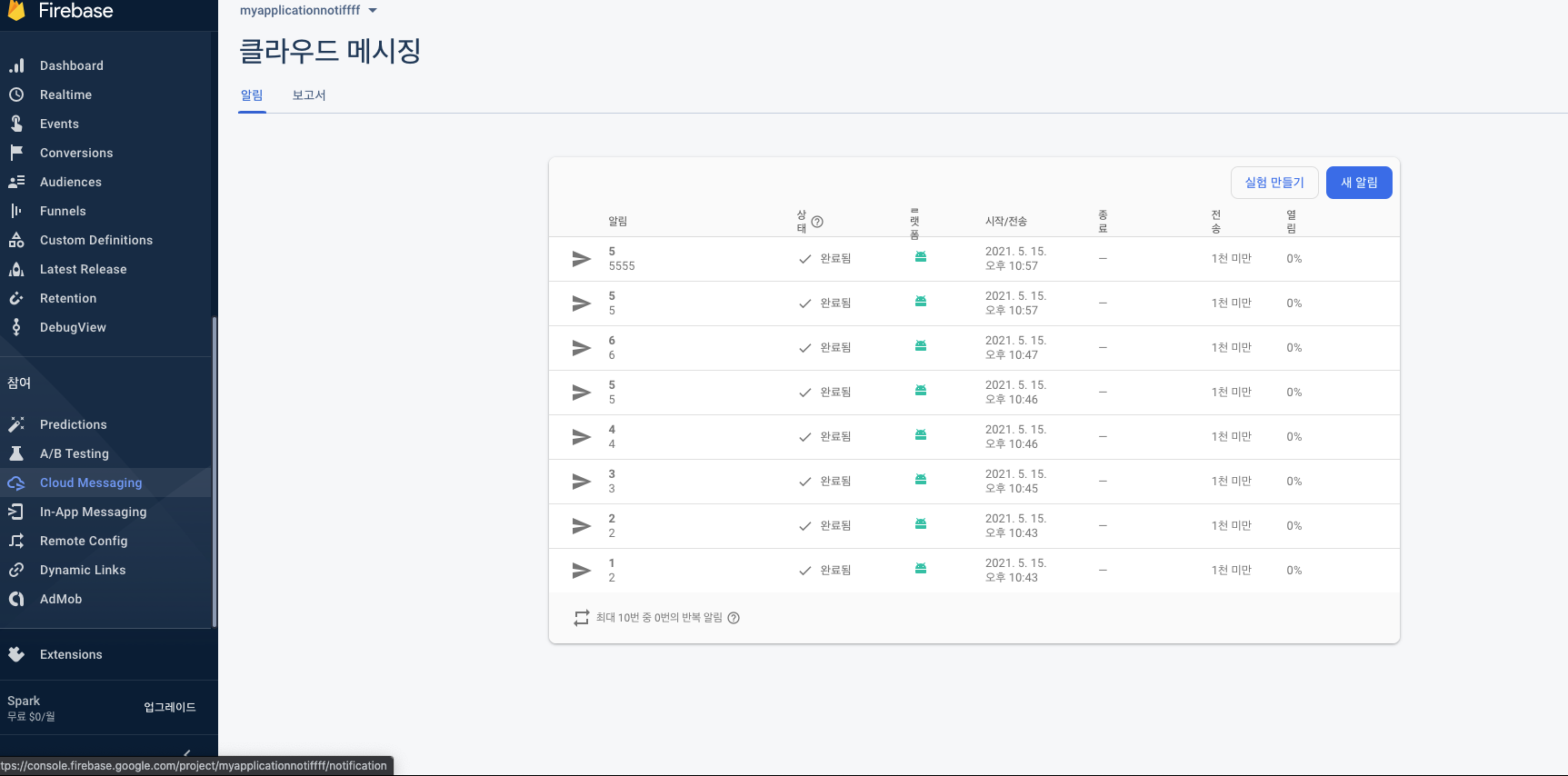Click the Extensions puzzle icon

16,654
